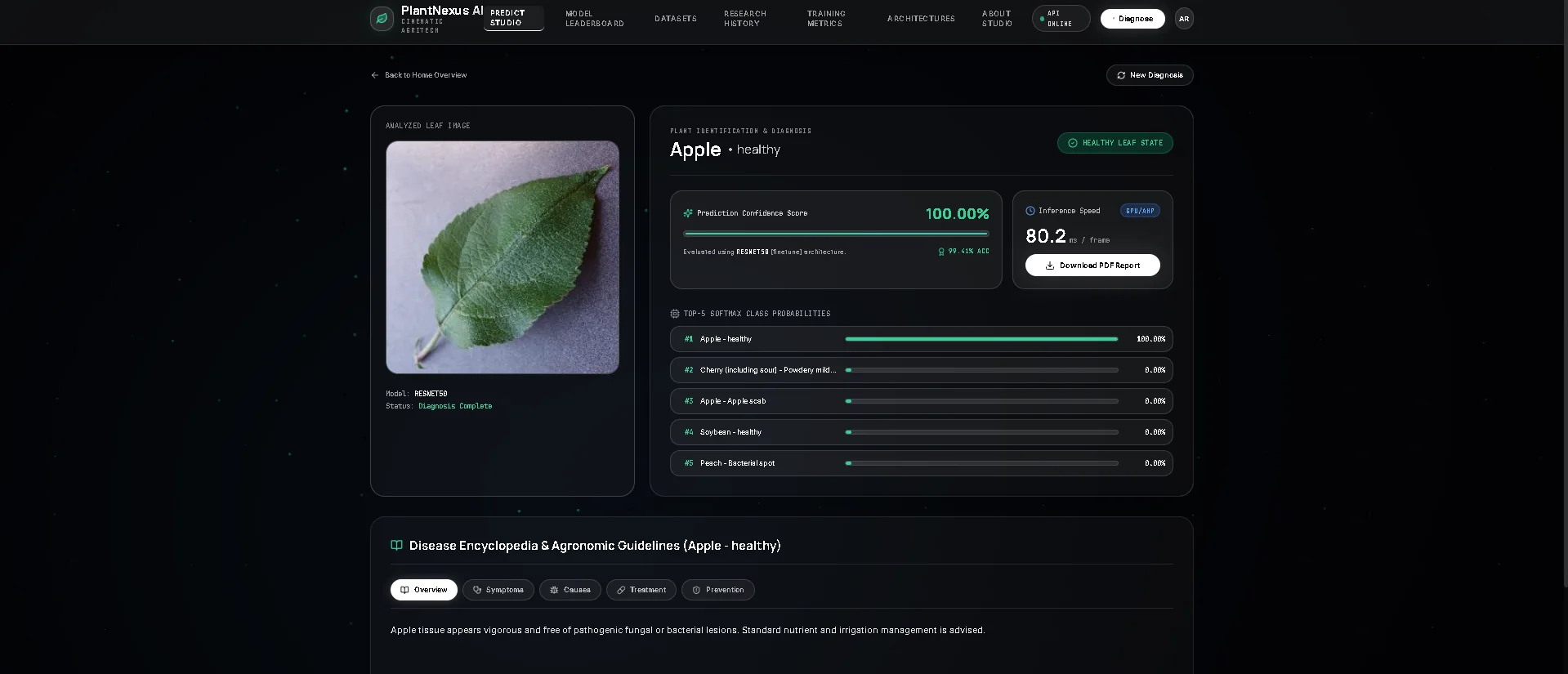Image resolution: width=1568 pixels, height=674 pixels.
Task: Click the download icon in PDF Report button
Action: click(x=1050, y=266)
